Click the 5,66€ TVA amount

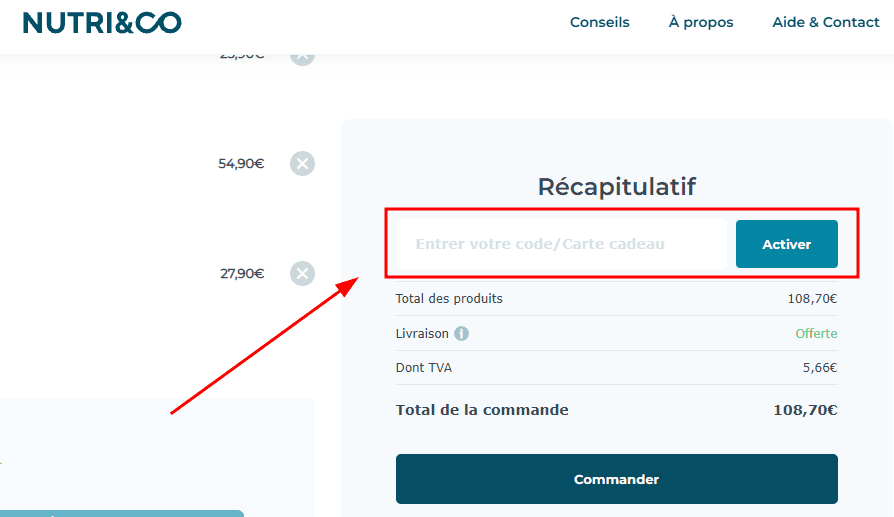coord(819,368)
